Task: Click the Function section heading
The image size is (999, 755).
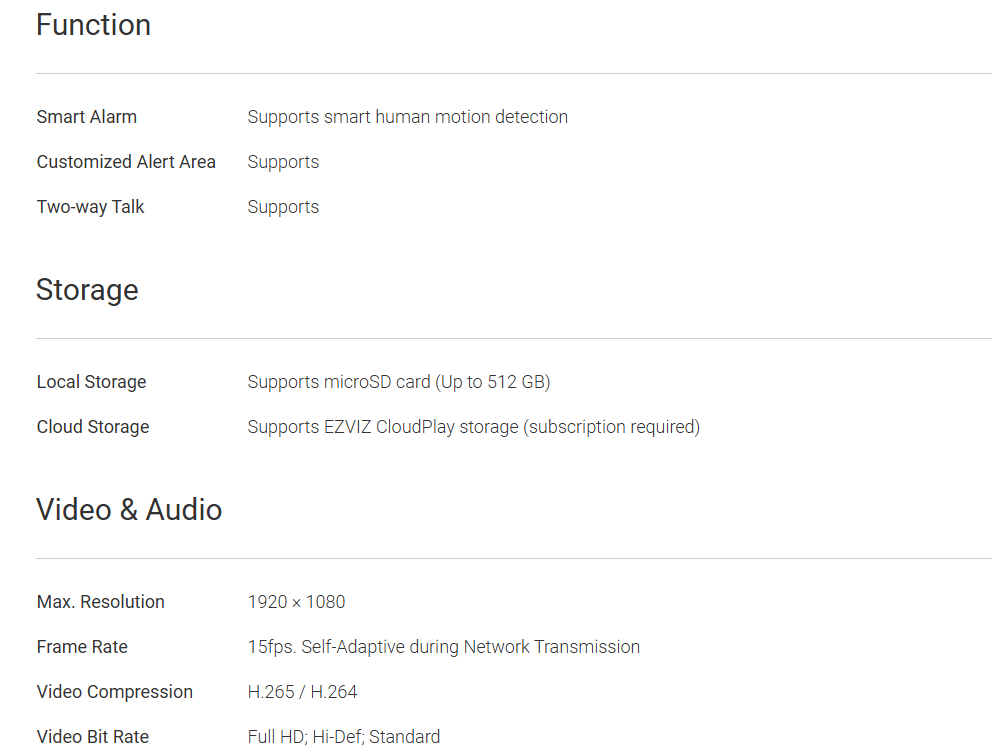Action: point(93,25)
